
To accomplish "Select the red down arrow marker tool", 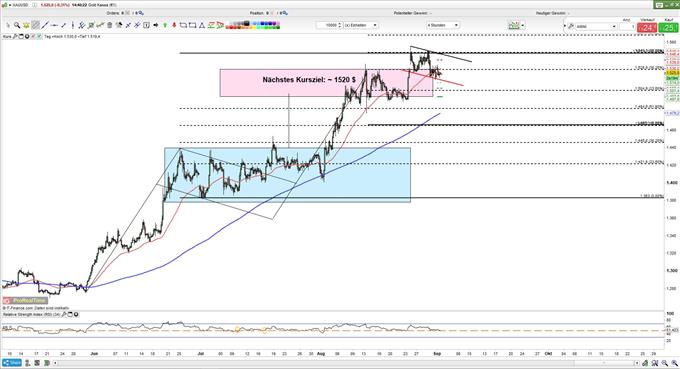I will tap(174, 25).
